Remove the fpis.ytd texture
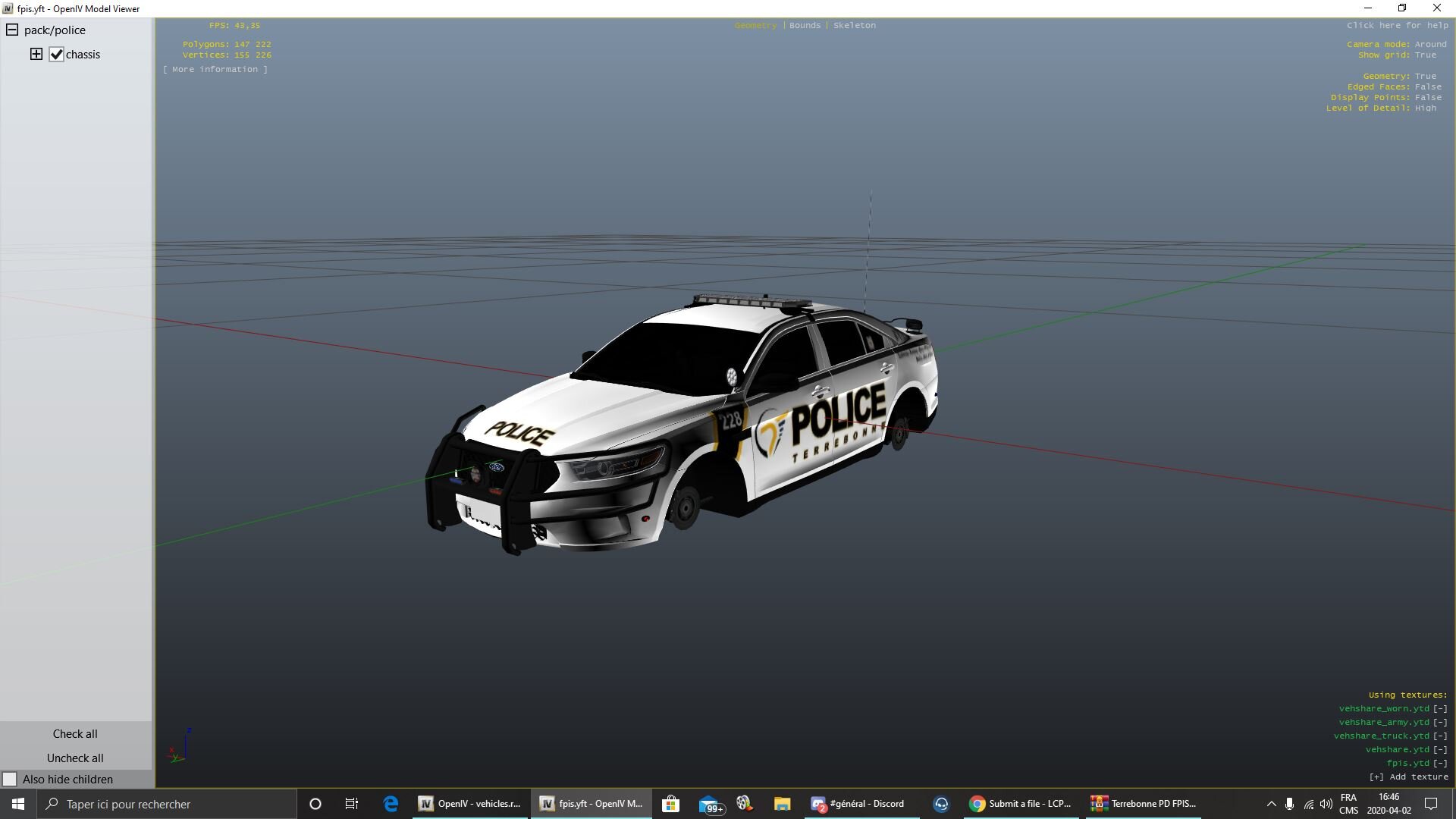Viewport: 1456px width, 819px height. pos(1439,763)
